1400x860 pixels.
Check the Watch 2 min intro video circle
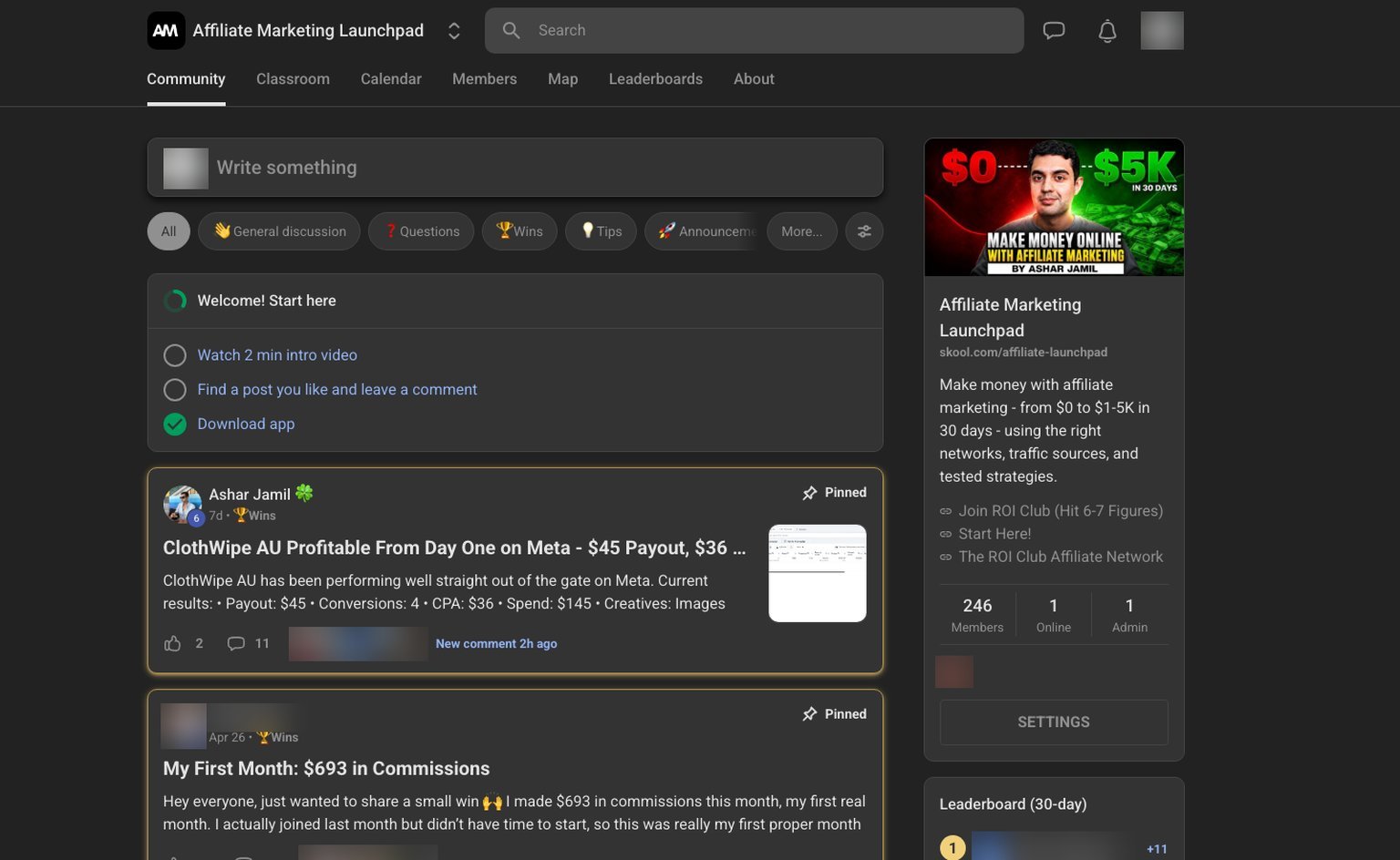coord(175,355)
